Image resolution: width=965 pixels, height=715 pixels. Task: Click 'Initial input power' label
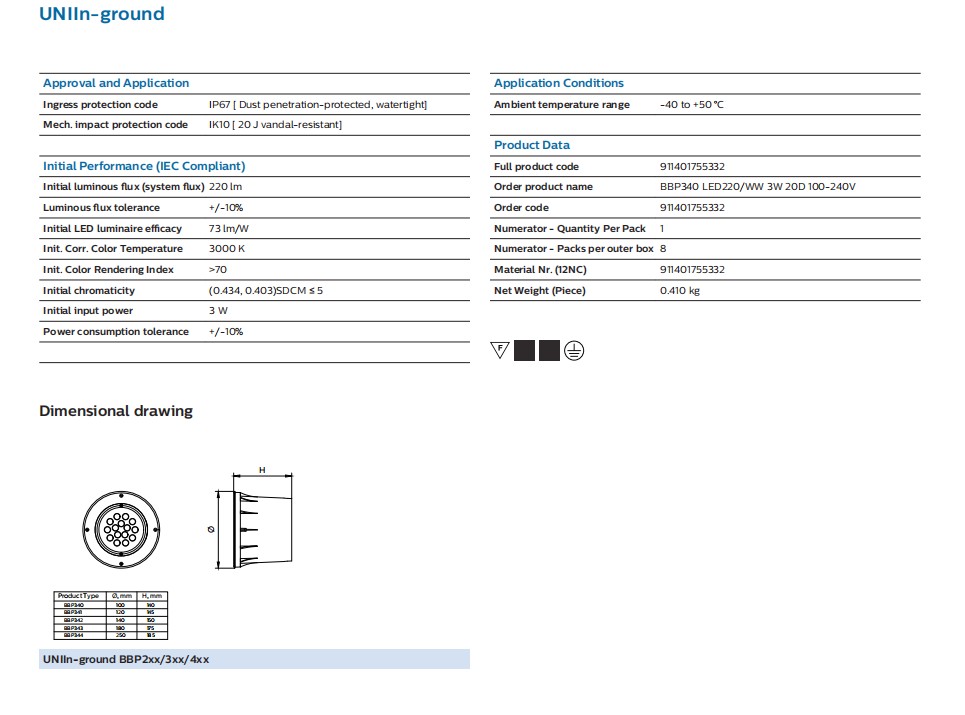(x=88, y=311)
